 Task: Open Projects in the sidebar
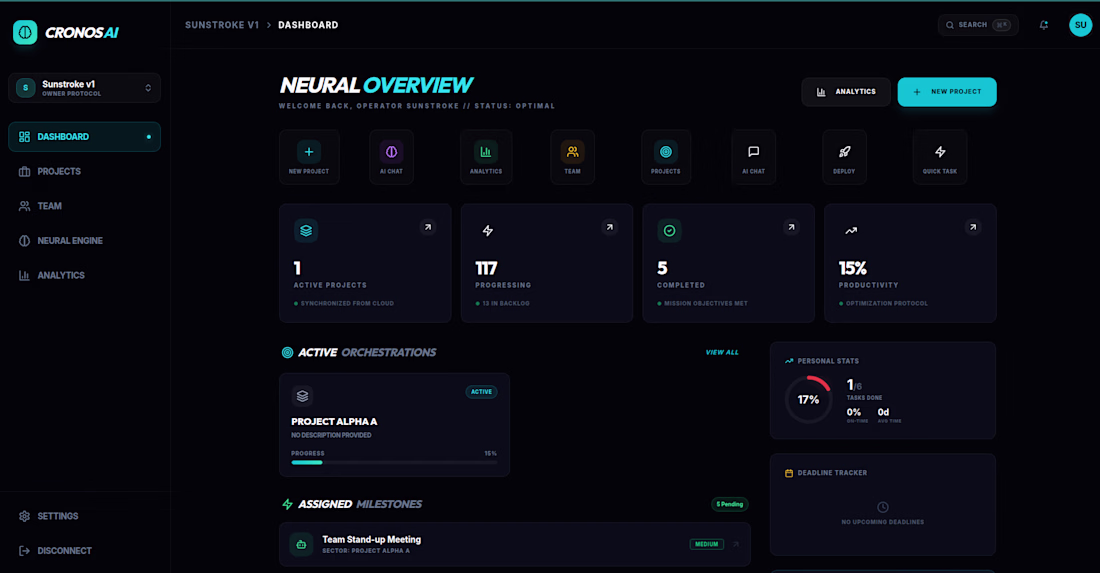pyautogui.click(x=84, y=171)
